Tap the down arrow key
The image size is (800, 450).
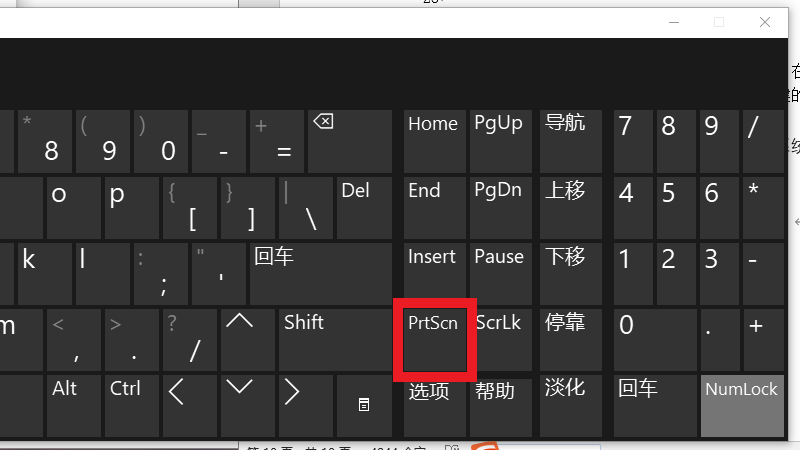(248, 406)
